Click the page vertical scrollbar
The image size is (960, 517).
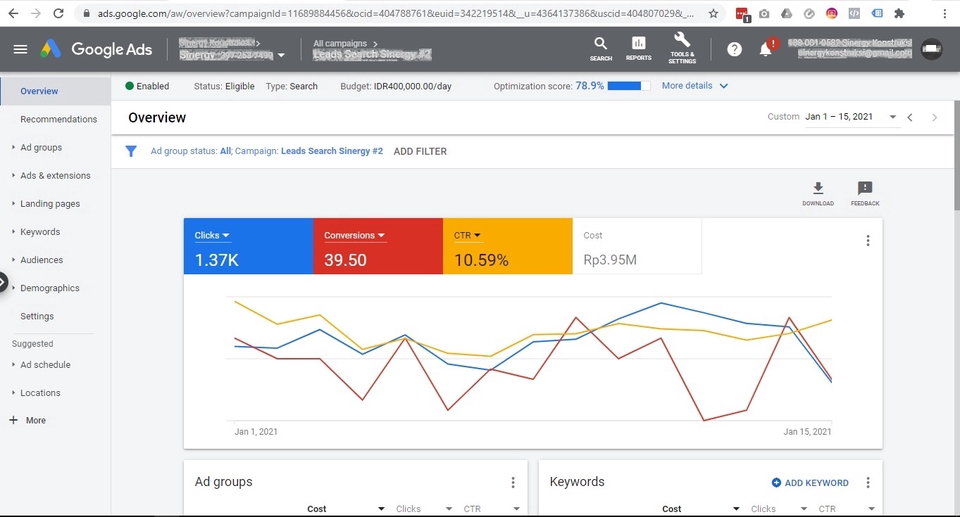click(957, 156)
